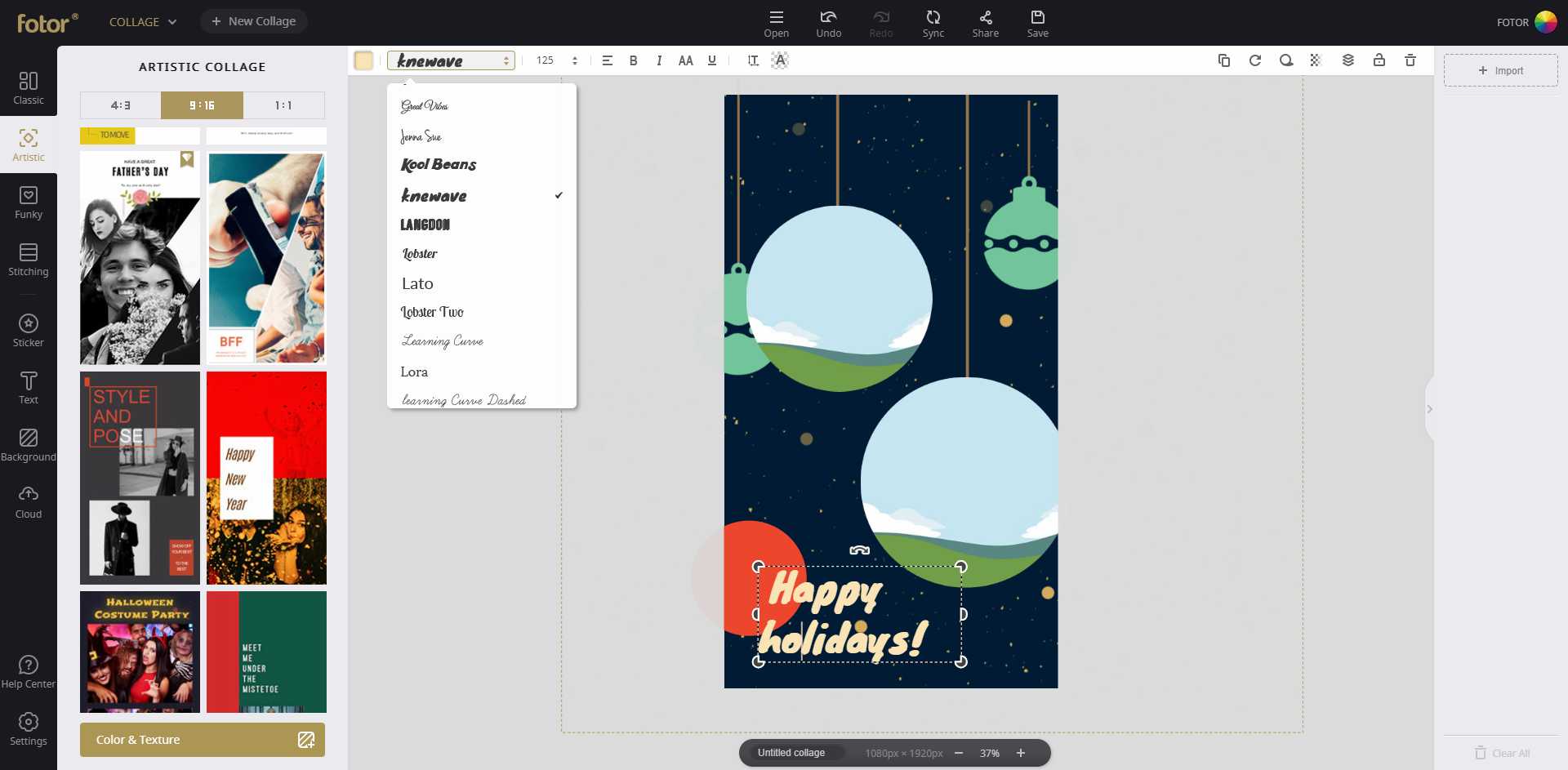This screenshot has height=770, width=1568.
Task: Switch to the Funky collage category
Action: [28, 203]
